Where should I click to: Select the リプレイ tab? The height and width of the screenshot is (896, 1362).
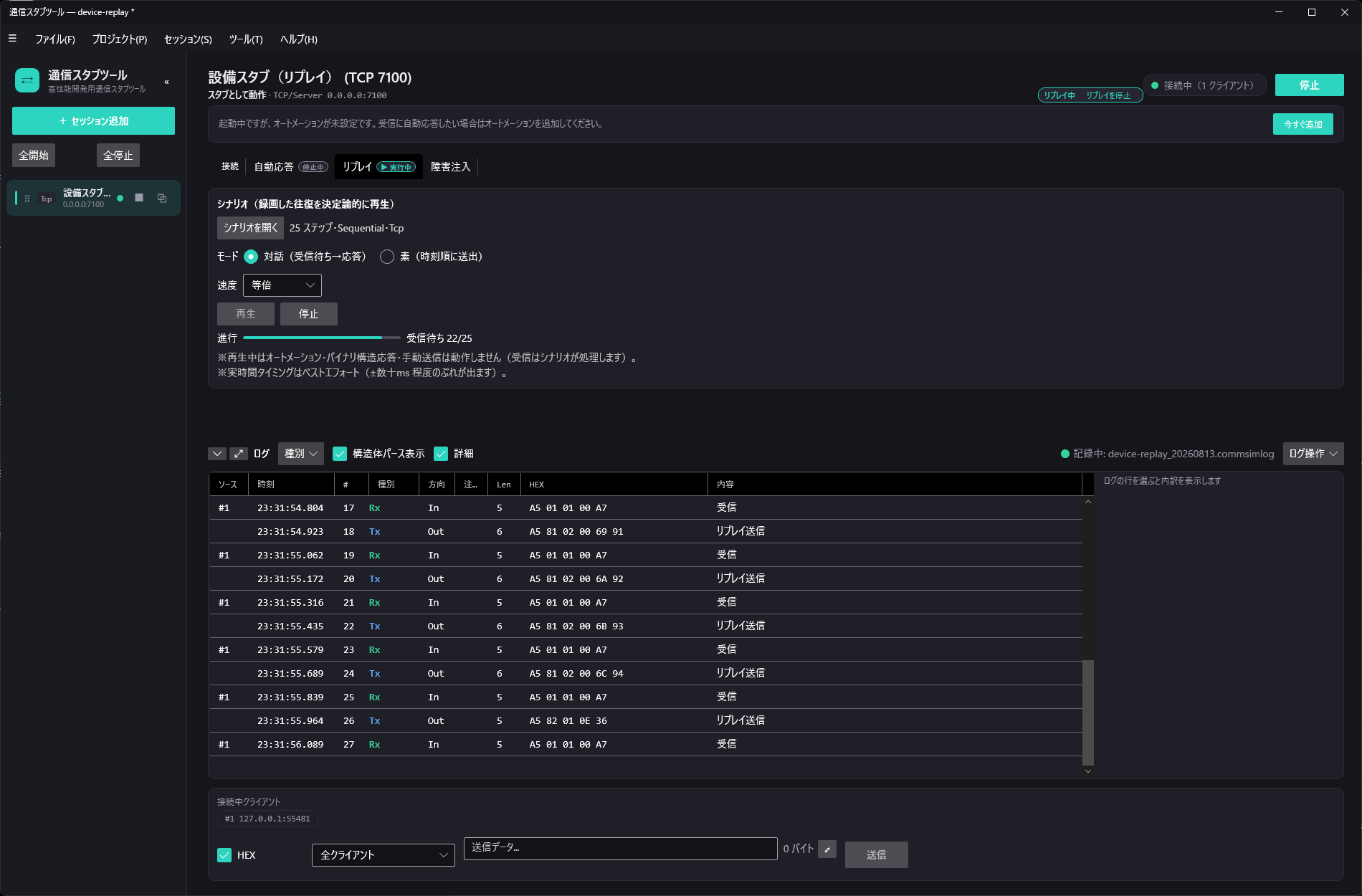(x=378, y=166)
